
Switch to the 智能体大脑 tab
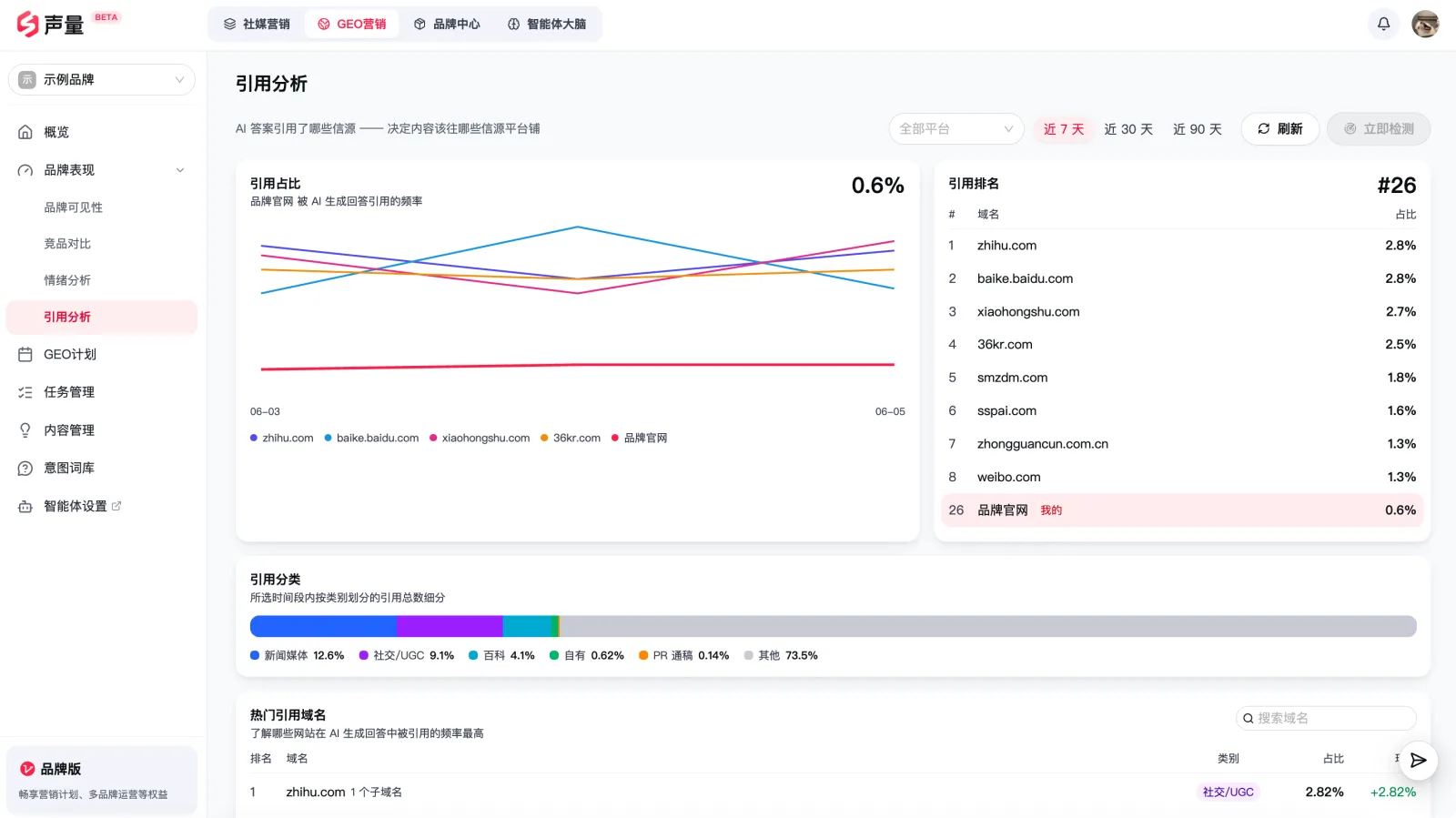click(547, 25)
